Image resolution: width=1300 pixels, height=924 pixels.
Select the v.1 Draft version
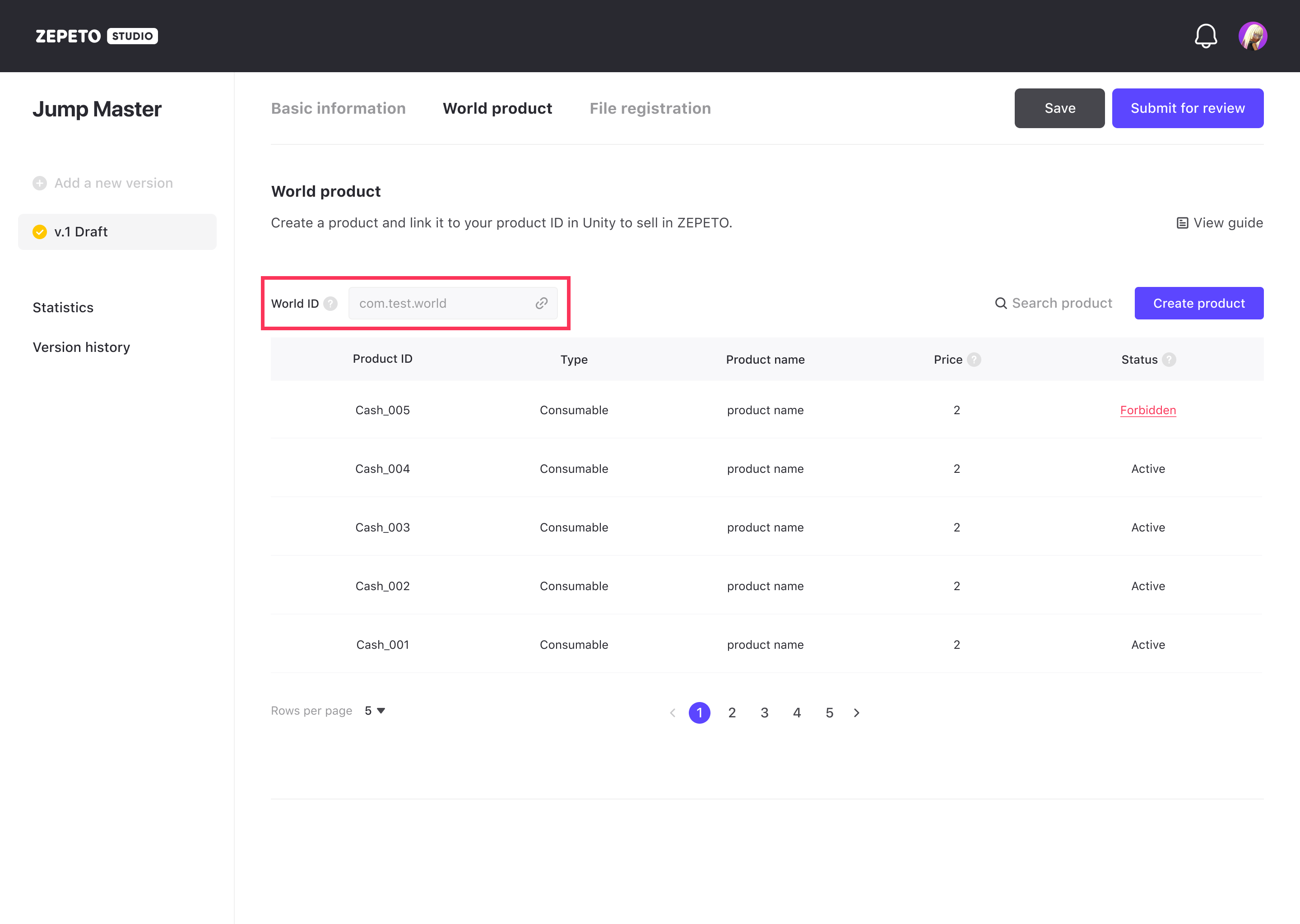pos(117,232)
